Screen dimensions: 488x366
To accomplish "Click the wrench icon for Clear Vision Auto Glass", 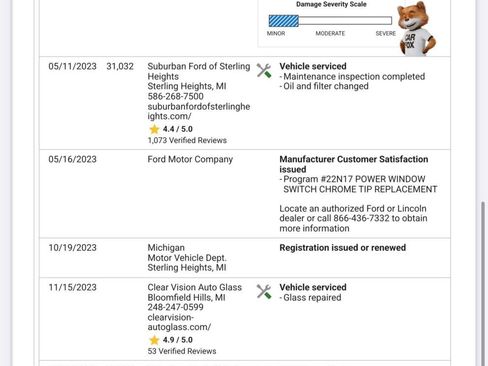I will click(264, 292).
